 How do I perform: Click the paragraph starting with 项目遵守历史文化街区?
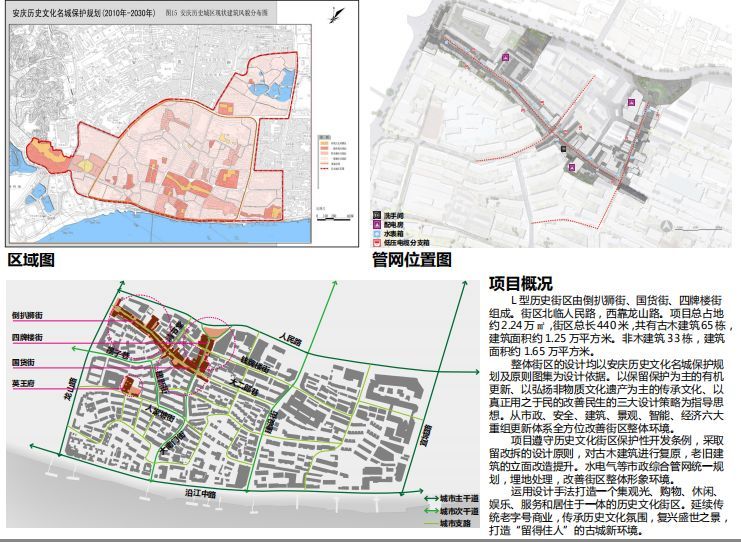tap(606, 460)
